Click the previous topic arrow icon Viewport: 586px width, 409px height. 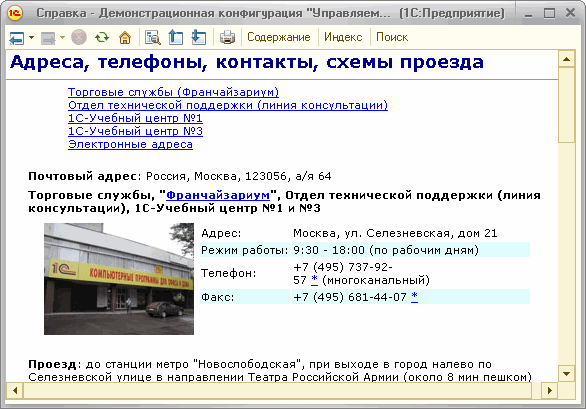point(176,37)
